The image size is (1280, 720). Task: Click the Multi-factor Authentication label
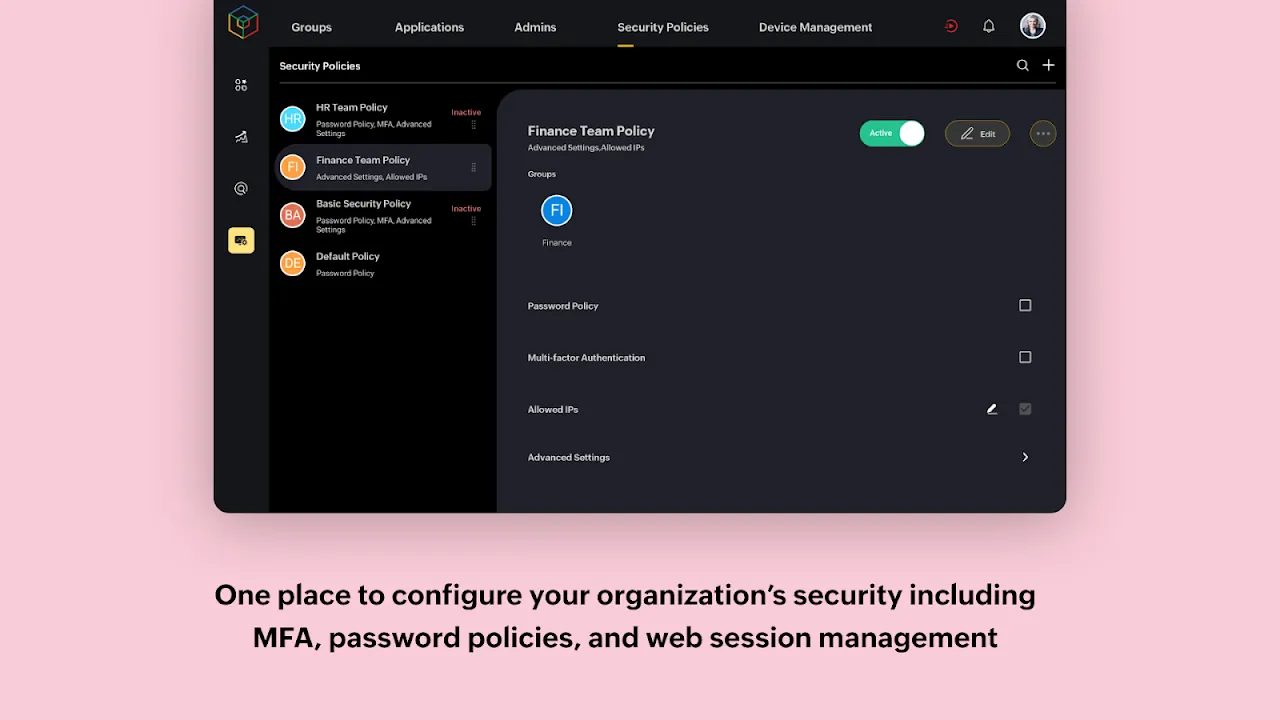(586, 358)
